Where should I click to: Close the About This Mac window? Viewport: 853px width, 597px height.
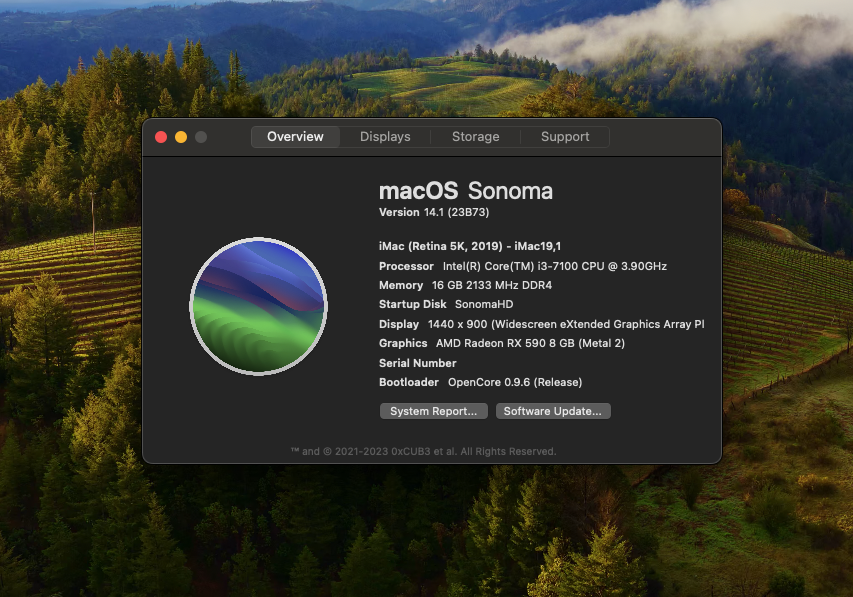coord(161,137)
